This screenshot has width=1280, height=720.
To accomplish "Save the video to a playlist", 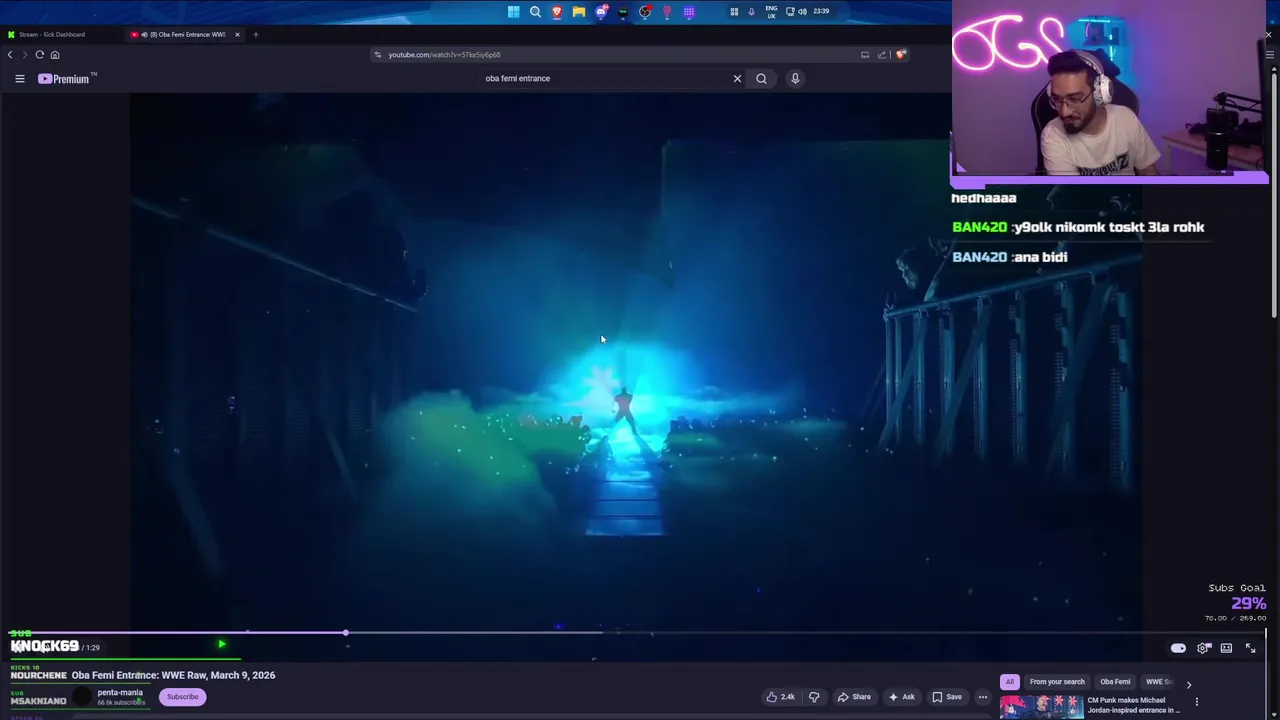I will click(x=947, y=697).
